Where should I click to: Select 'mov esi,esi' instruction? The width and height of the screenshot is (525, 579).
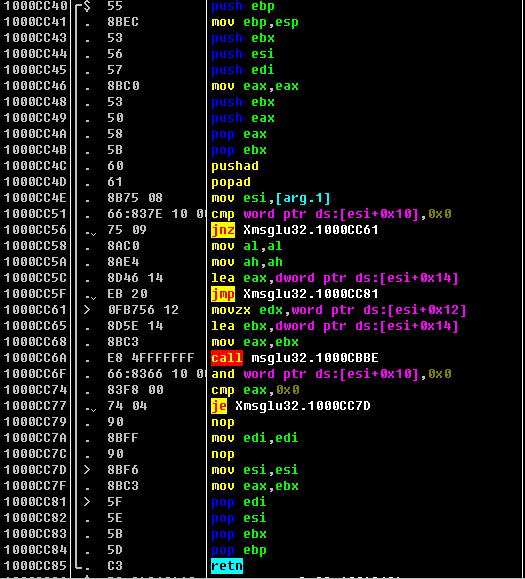255,470
